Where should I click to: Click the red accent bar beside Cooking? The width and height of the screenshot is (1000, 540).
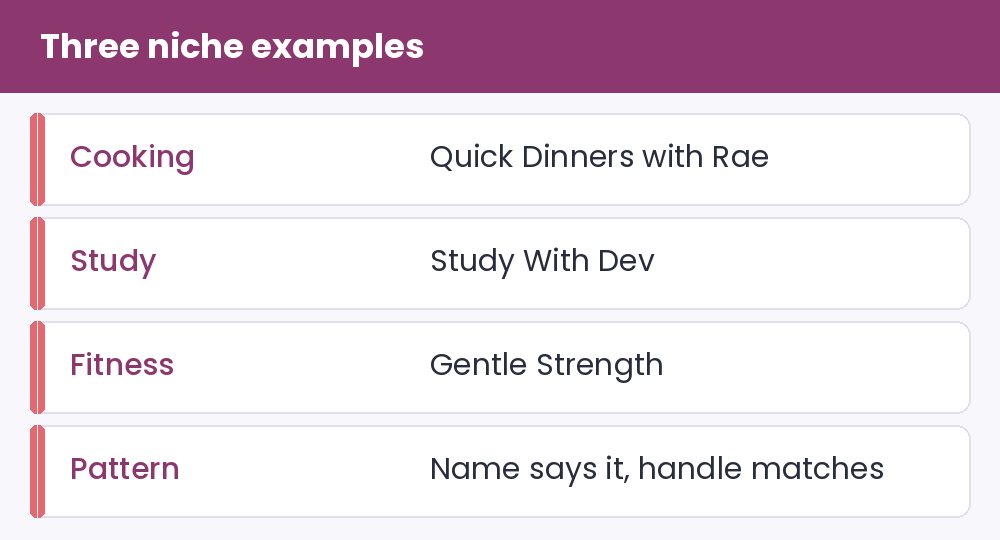[x=37, y=159]
